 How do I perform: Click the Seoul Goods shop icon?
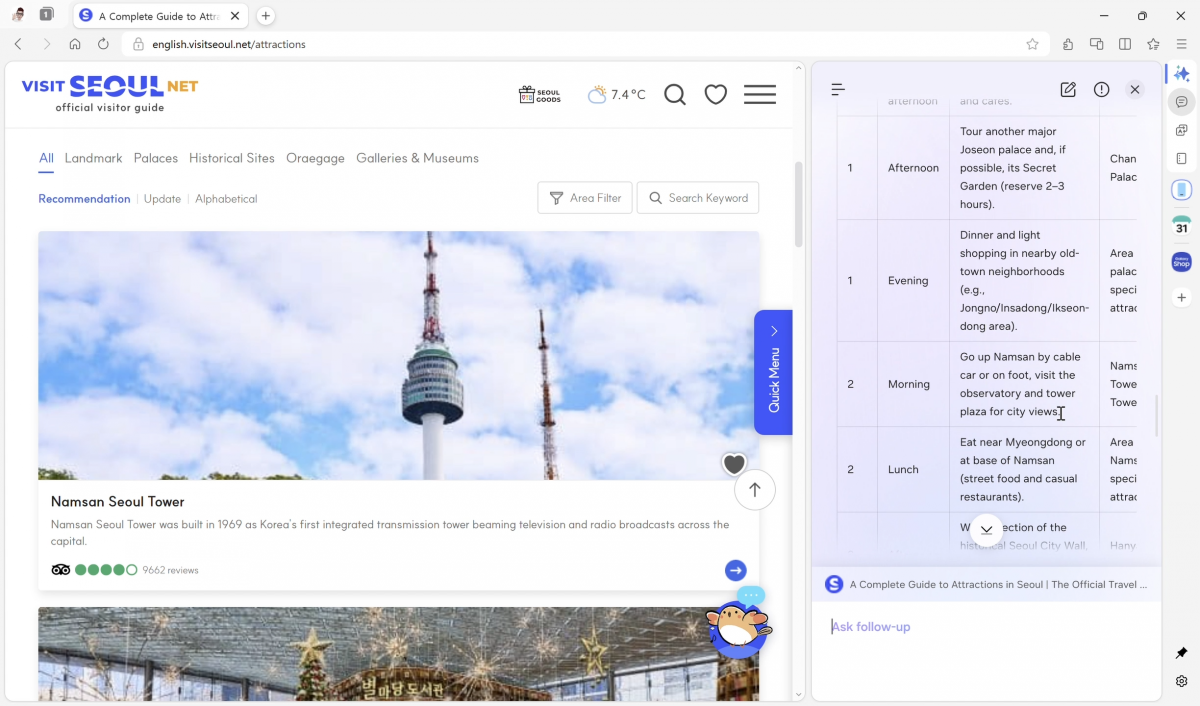click(540, 95)
